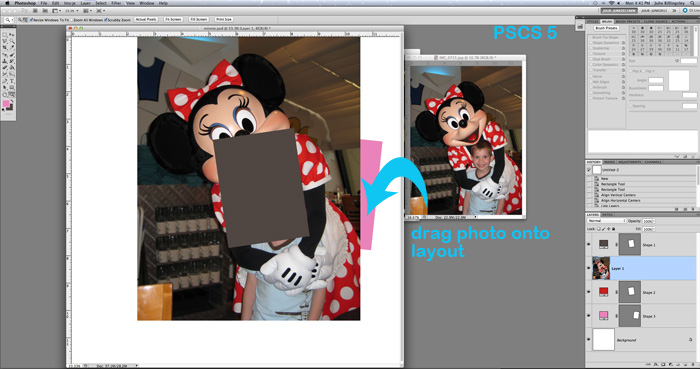
Task: Select the Type tool in the toolbox
Action: (12, 81)
